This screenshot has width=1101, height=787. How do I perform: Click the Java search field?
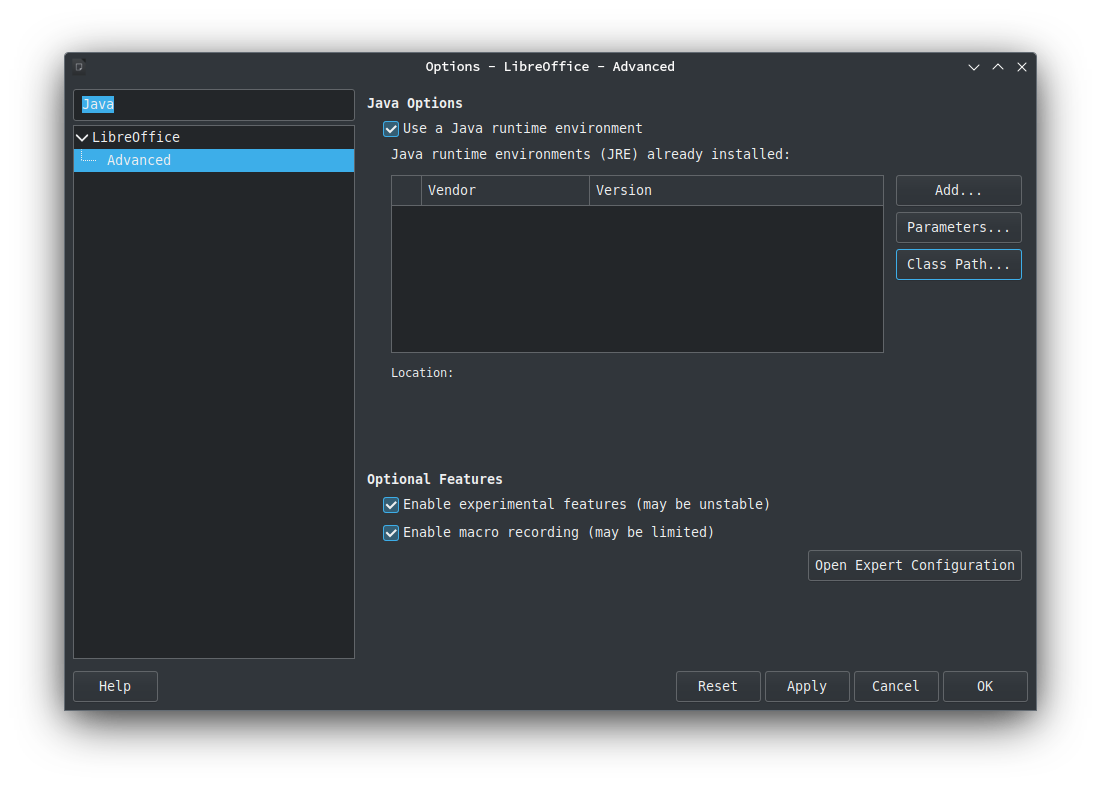[x=213, y=105]
